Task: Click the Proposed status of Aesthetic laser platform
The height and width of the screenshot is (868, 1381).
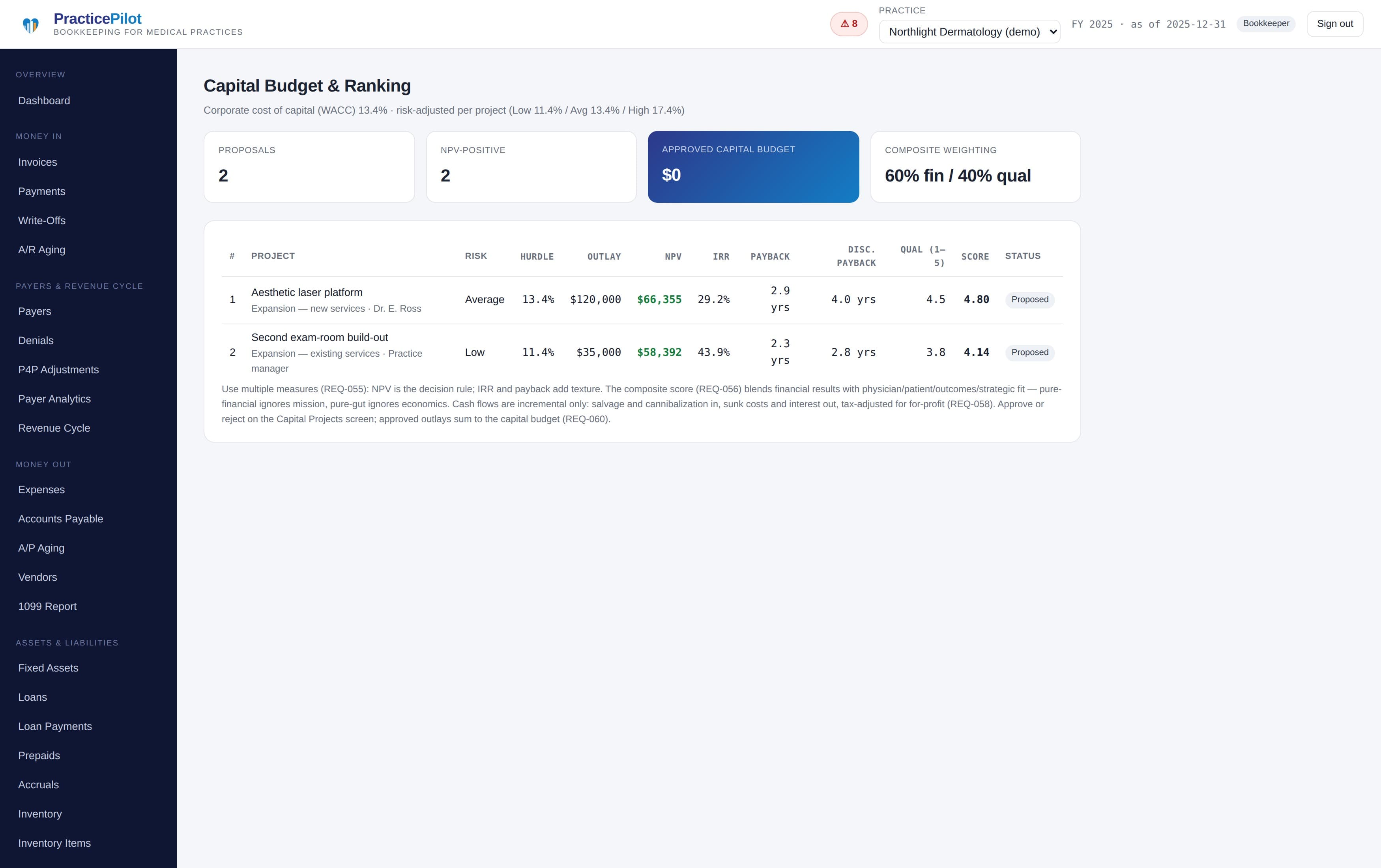Action: pos(1029,300)
